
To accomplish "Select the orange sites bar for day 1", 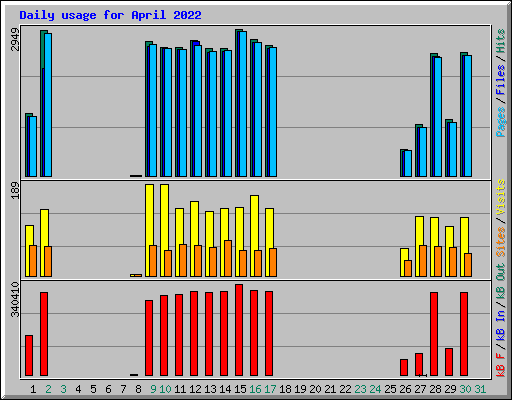I will click(x=33, y=261).
